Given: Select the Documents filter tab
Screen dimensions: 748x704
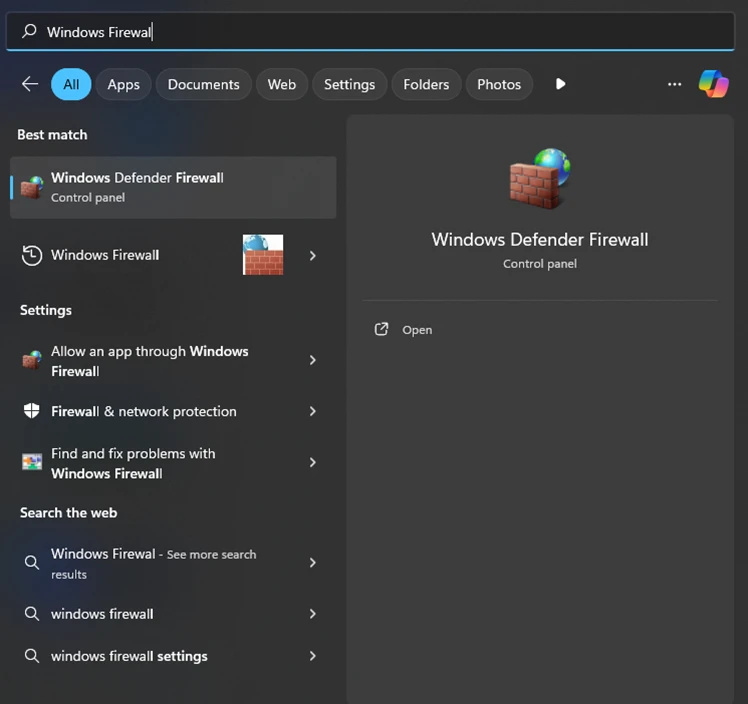Looking at the screenshot, I should (203, 84).
